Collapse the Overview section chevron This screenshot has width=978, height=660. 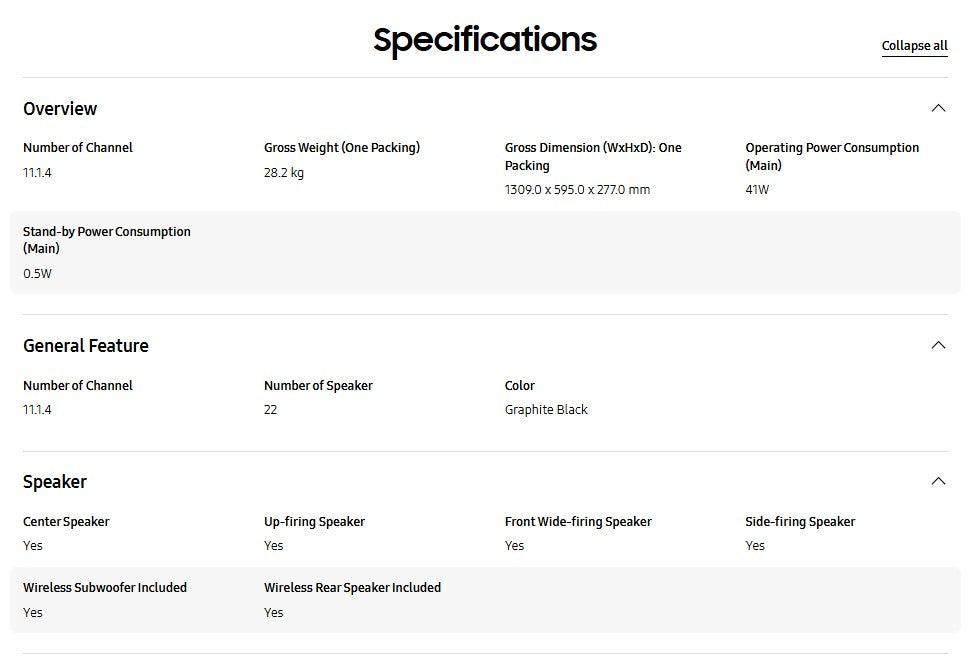tap(937, 108)
